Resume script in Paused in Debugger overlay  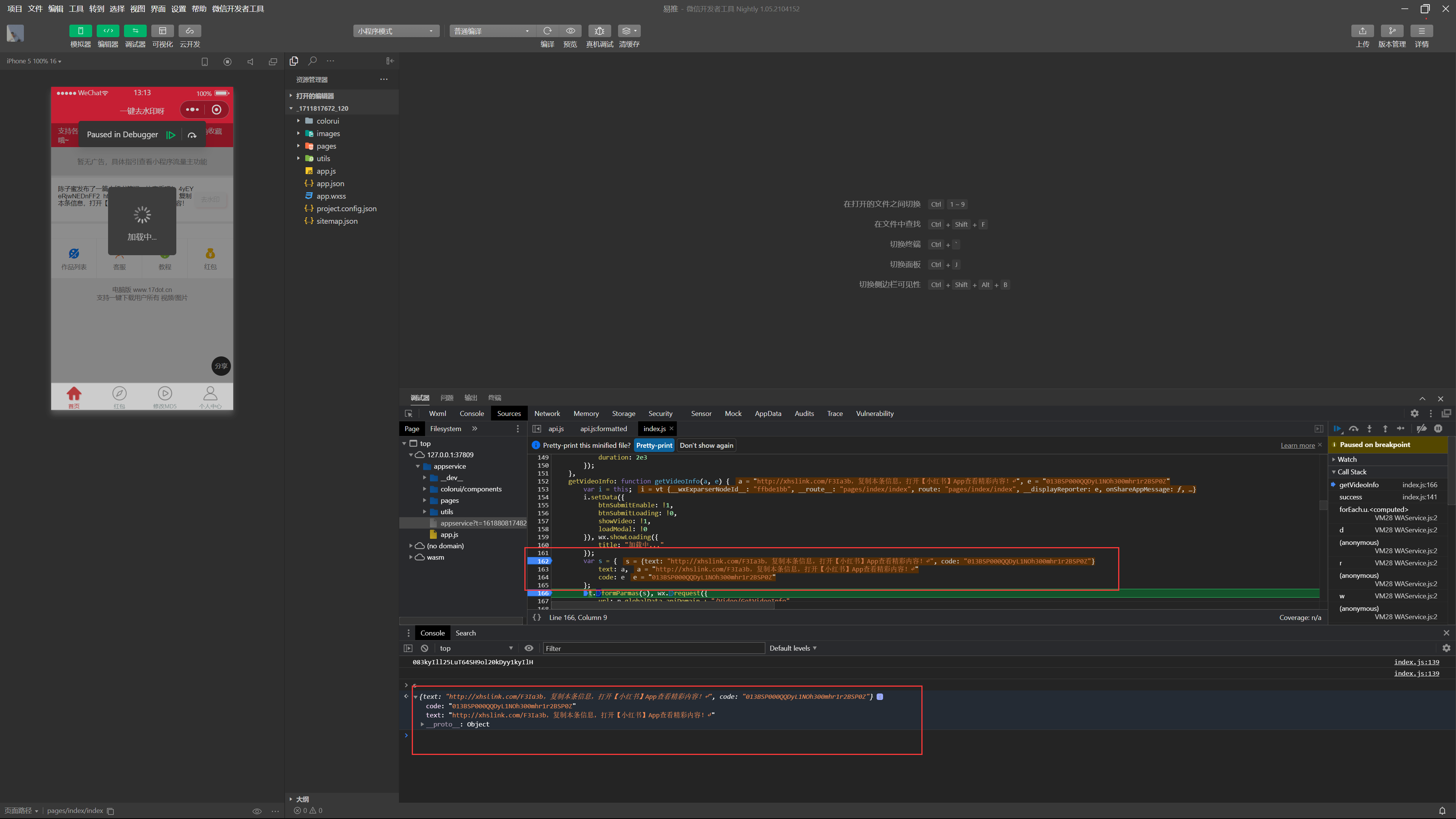pyautogui.click(x=171, y=135)
